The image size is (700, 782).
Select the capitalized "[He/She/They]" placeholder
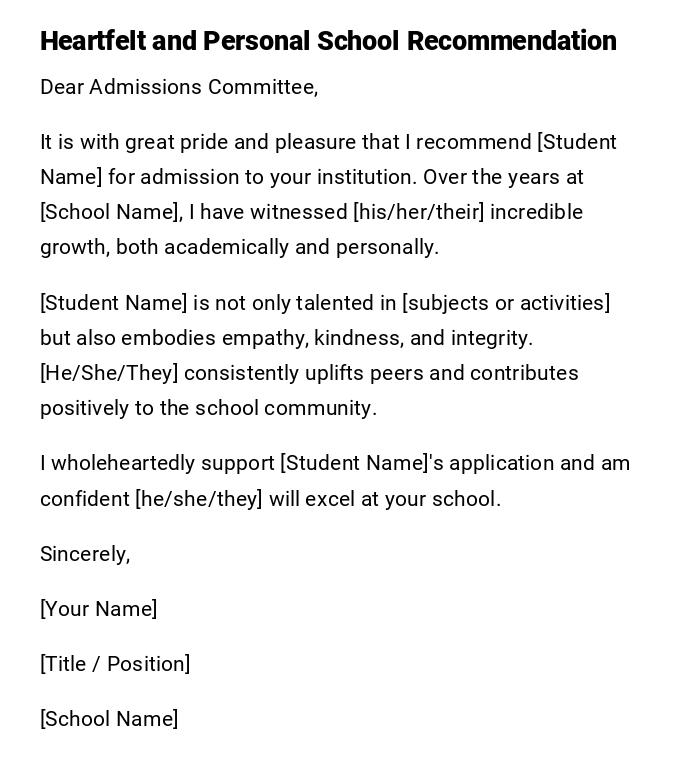[x=109, y=373]
